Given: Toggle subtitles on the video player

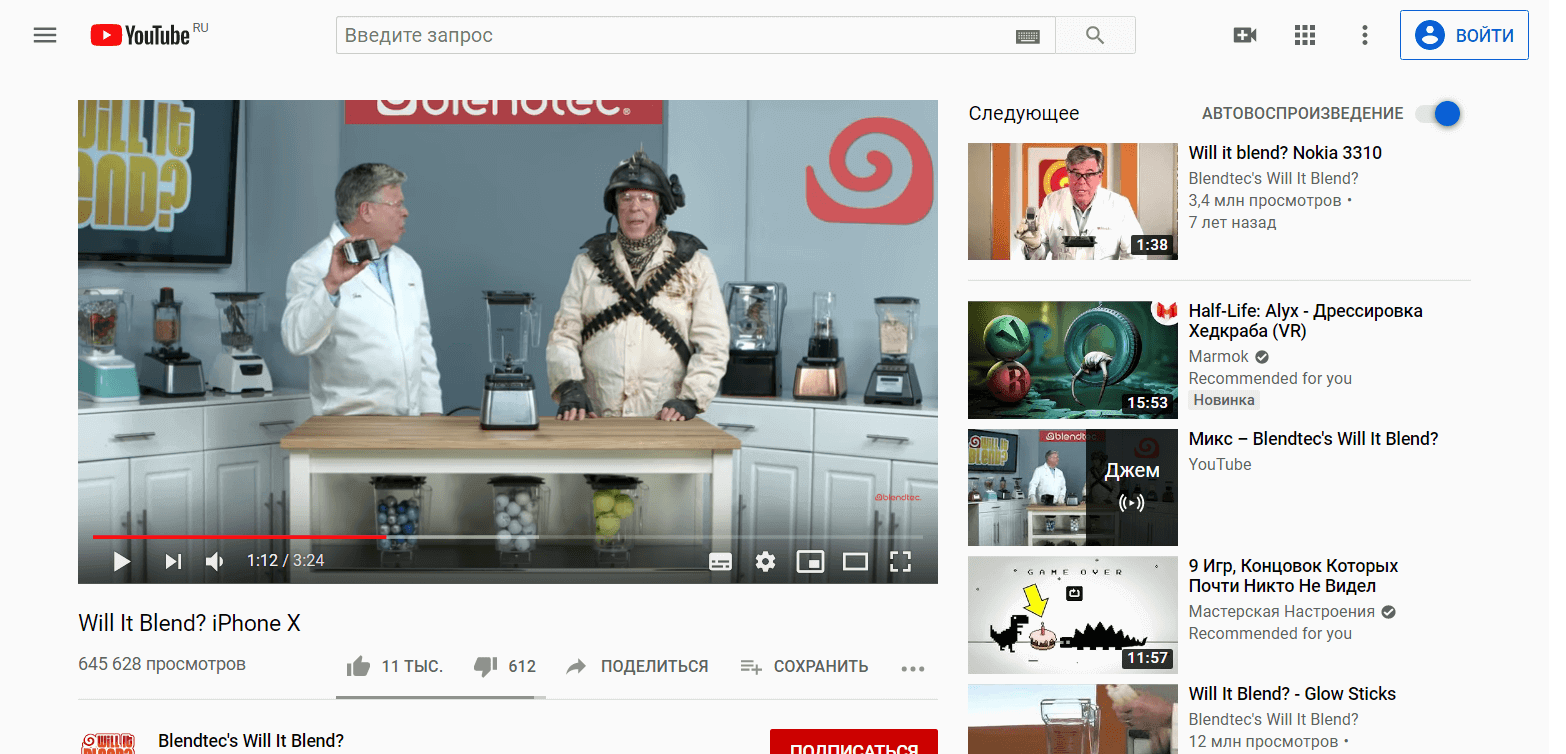Looking at the screenshot, I should 720,561.
